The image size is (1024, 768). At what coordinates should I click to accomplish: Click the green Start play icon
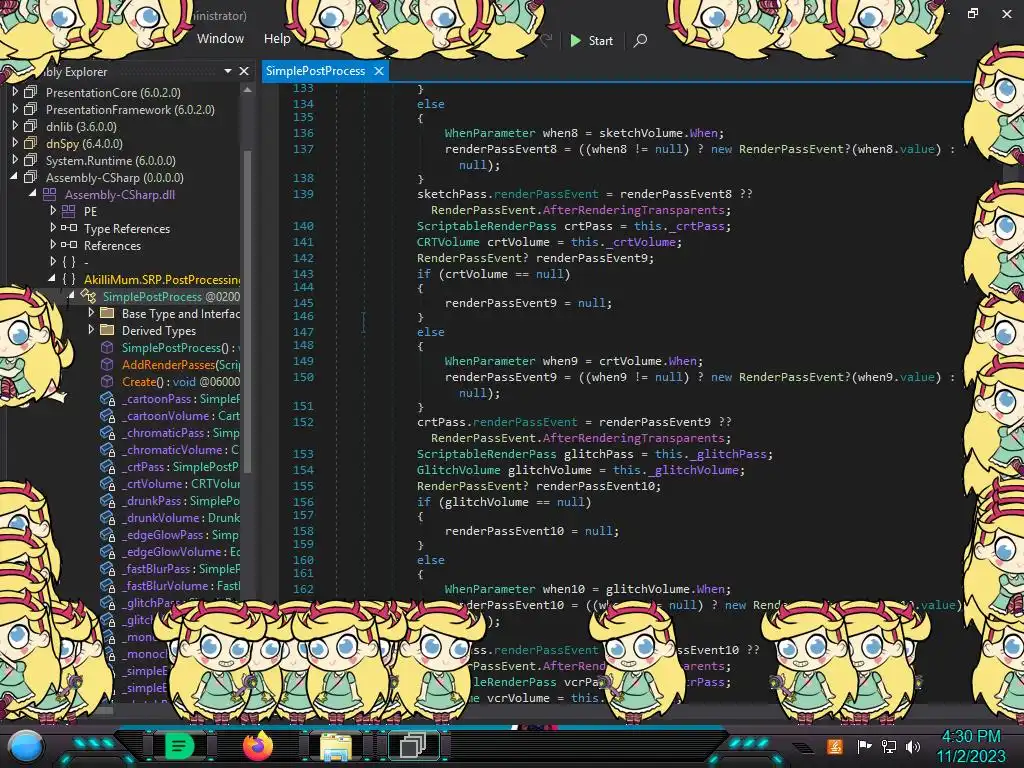575,40
